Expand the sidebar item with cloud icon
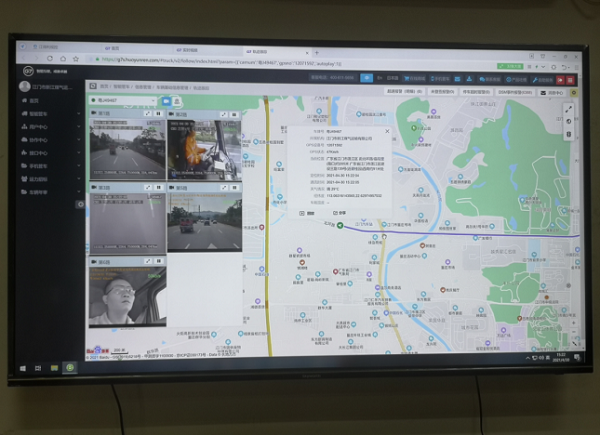The height and width of the screenshot is (435, 600). (78, 140)
